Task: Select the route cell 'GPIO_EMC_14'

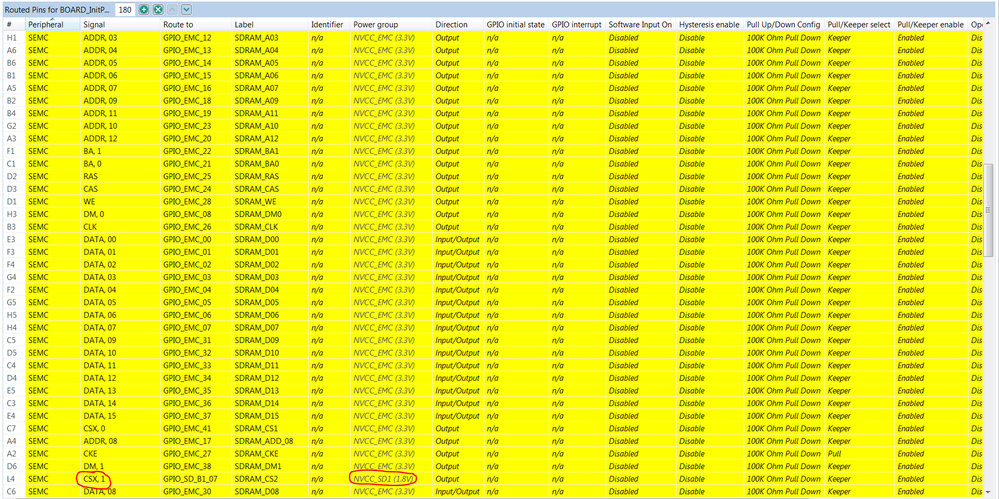Action: (x=187, y=63)
